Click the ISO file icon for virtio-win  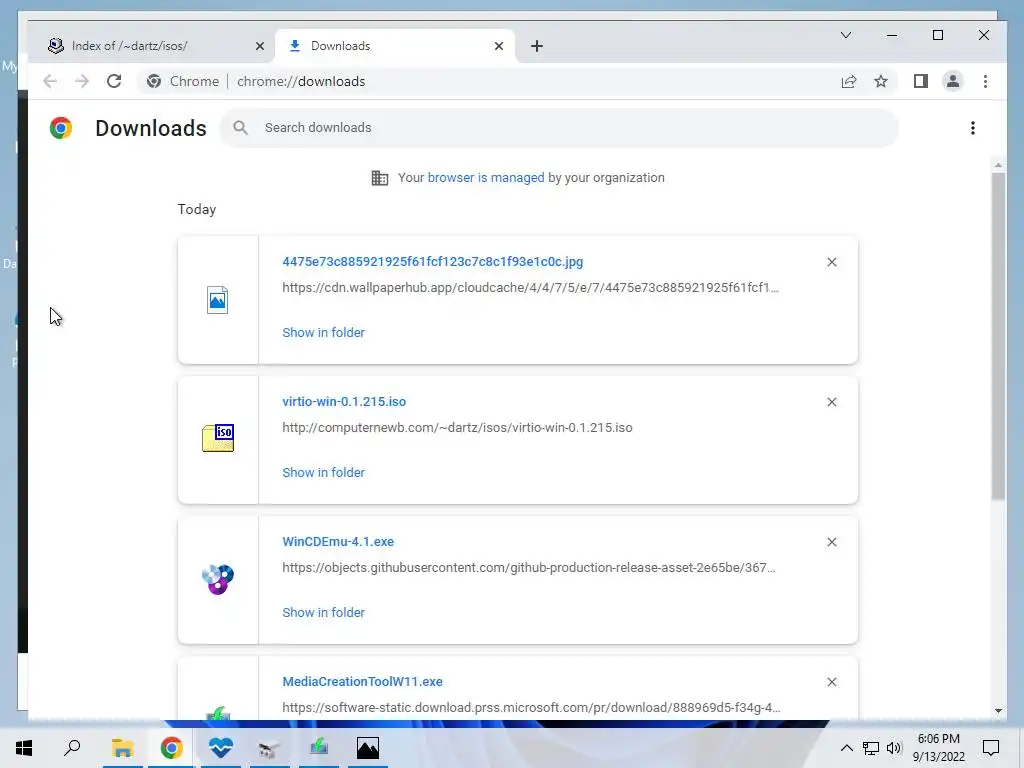pos(218,438)
